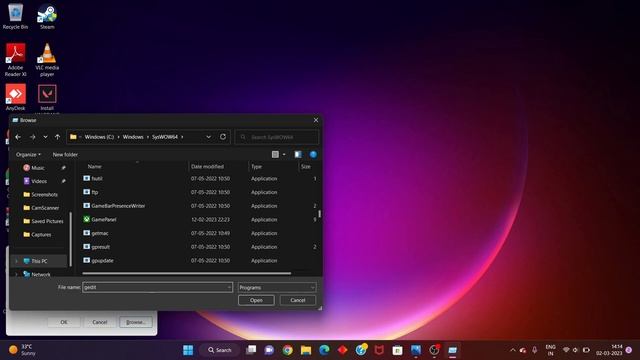The image size is (640, 360).
Task: Click the Search SysWOW64 box
Action: tap(277, 137)
